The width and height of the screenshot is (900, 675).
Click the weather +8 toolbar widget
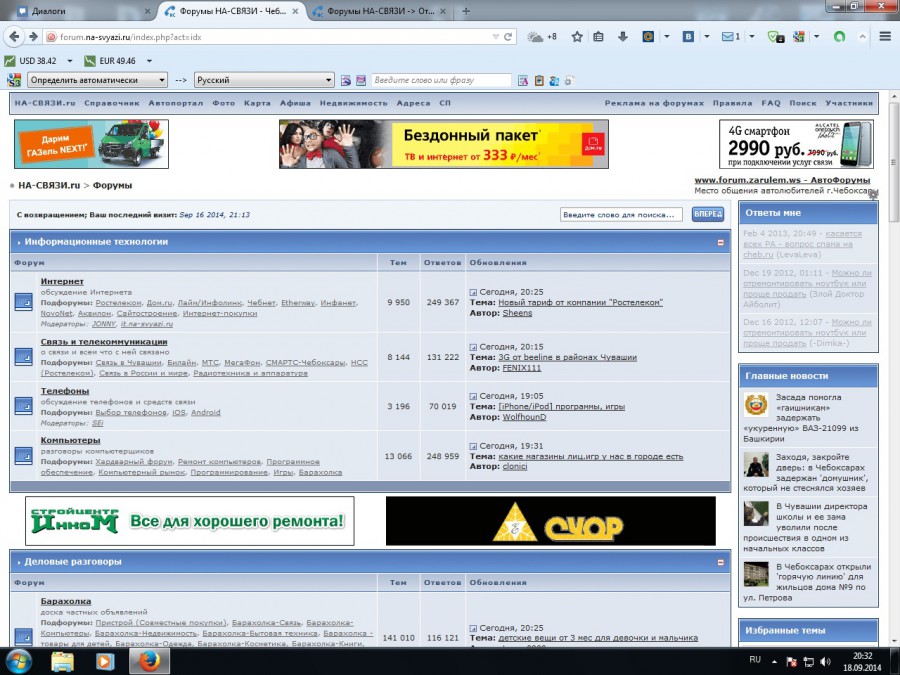(542, 37)
